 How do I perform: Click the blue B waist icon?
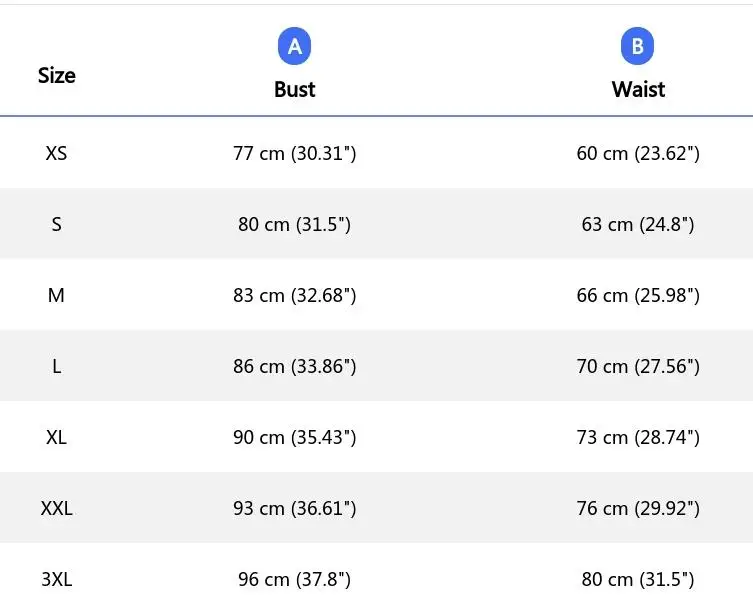(x=637, y=46)
